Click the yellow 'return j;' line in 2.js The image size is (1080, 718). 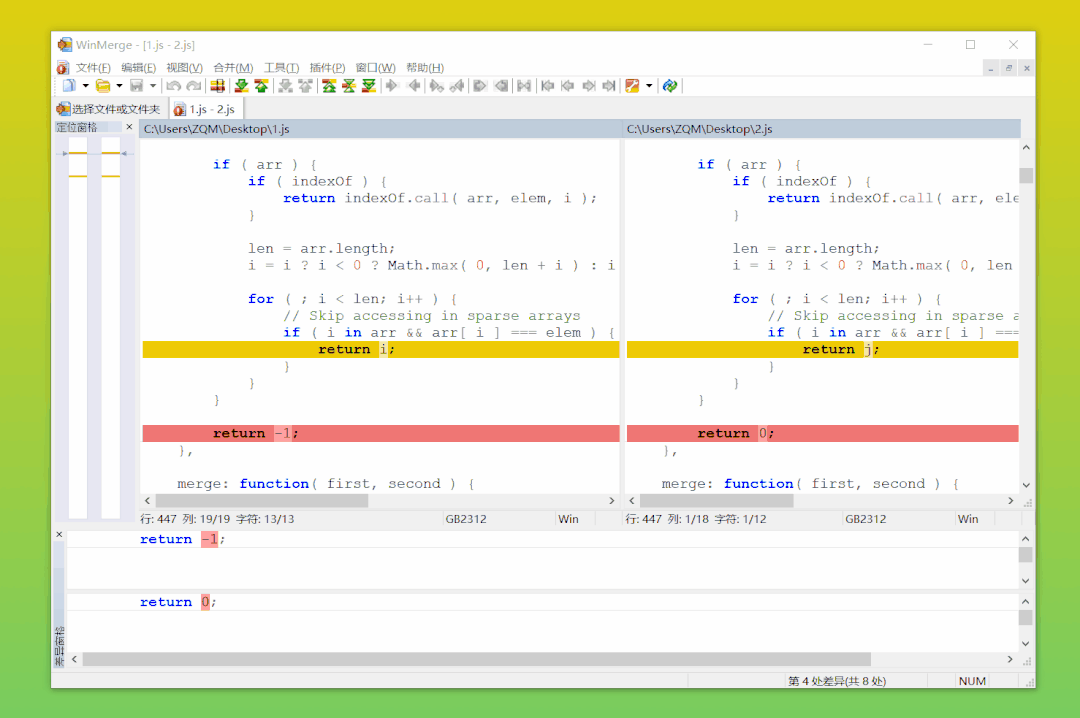pos(822,349)
